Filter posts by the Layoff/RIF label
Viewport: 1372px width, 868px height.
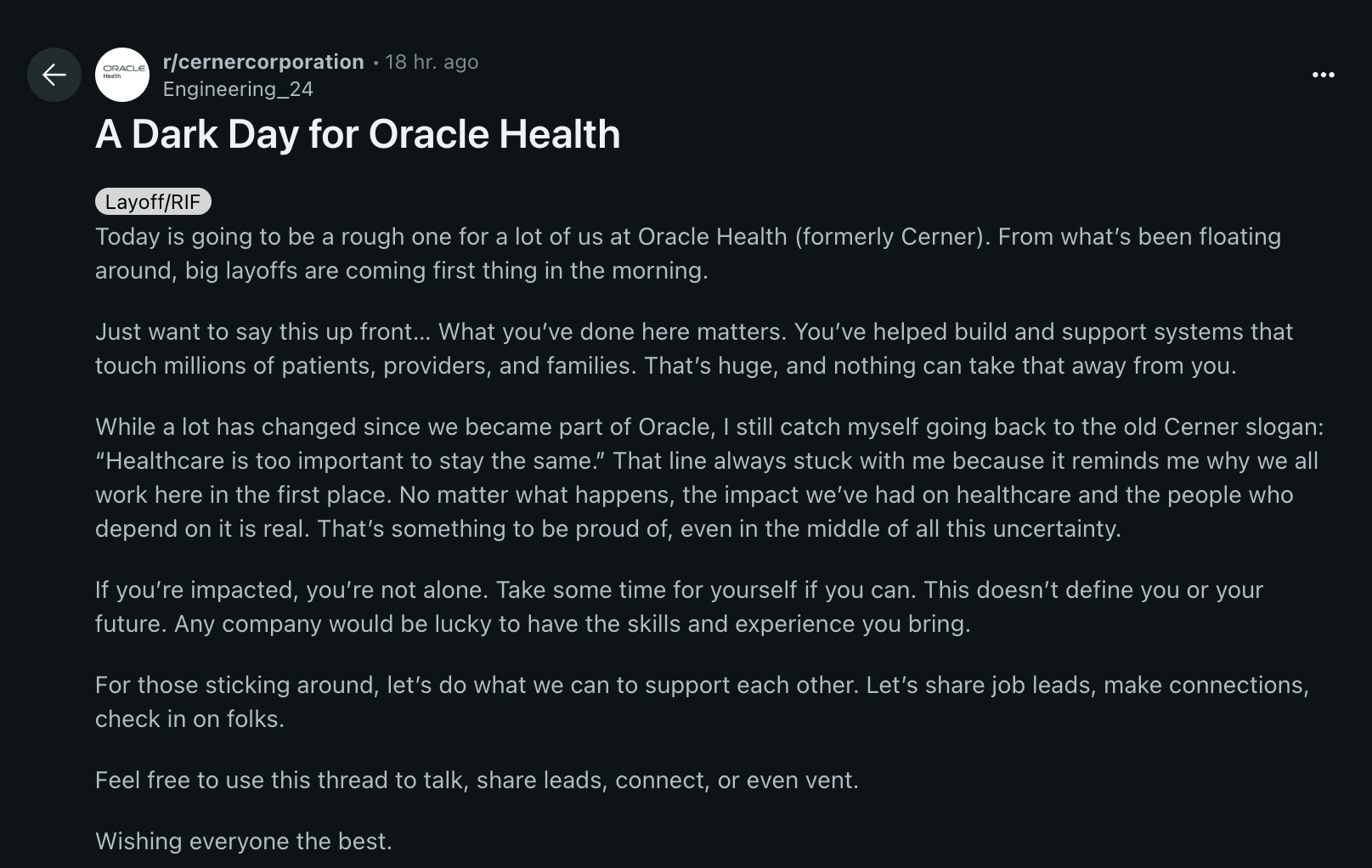152,201
